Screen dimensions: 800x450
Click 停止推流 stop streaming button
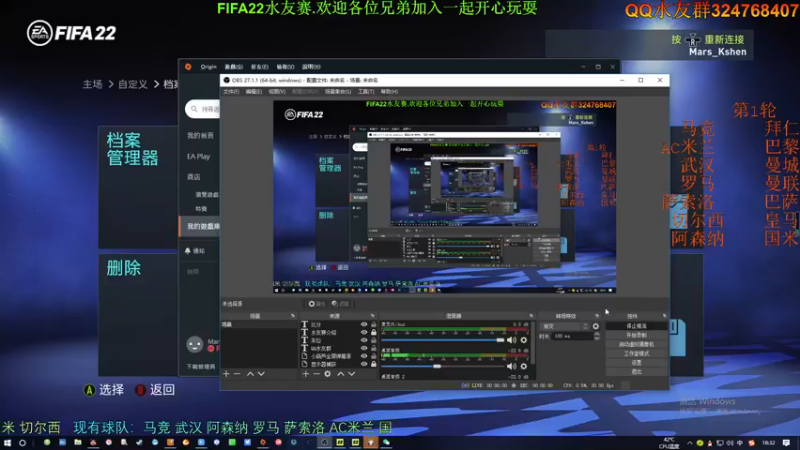coord(636,326)
